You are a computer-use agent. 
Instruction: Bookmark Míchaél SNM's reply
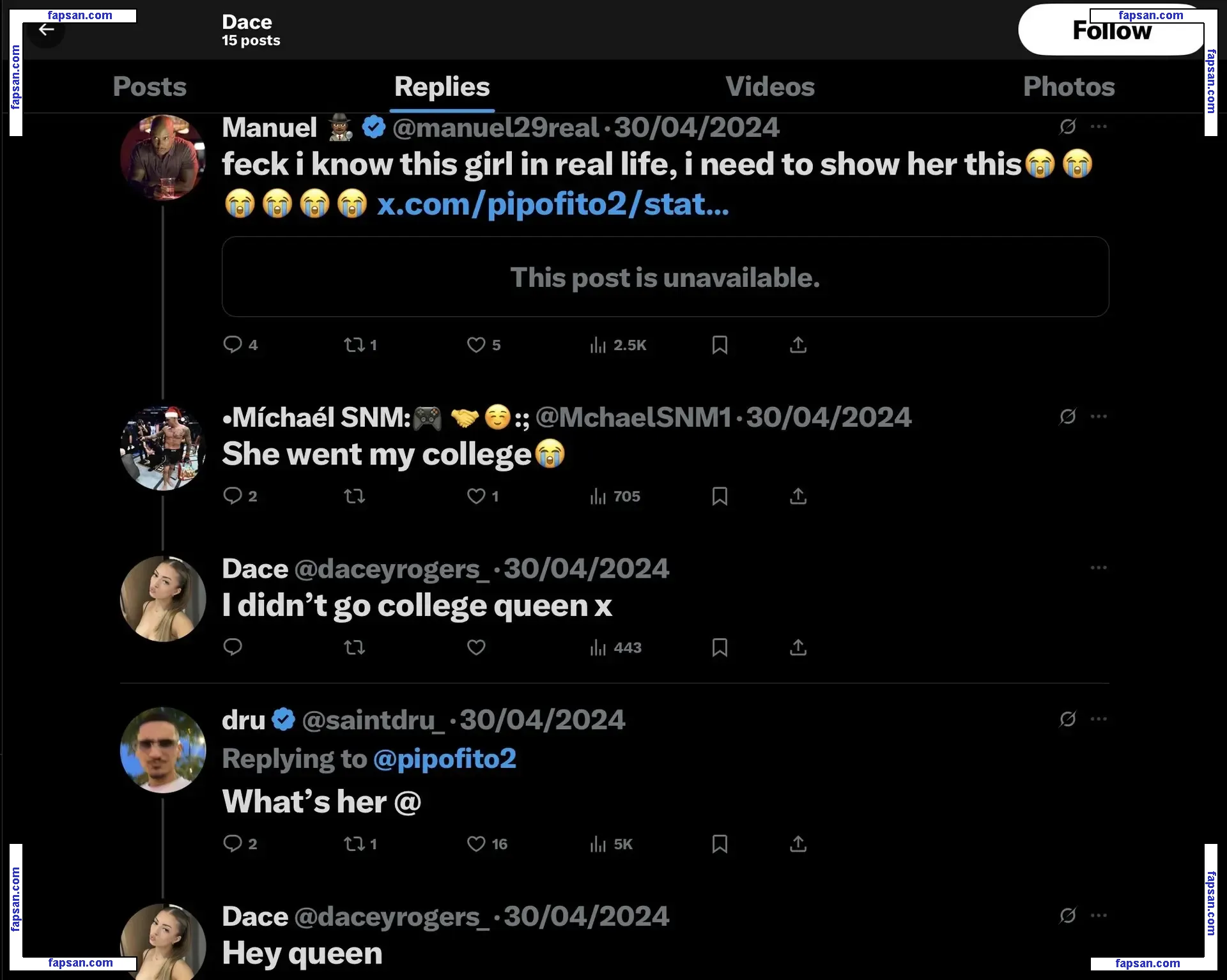(x=720, y=496)
